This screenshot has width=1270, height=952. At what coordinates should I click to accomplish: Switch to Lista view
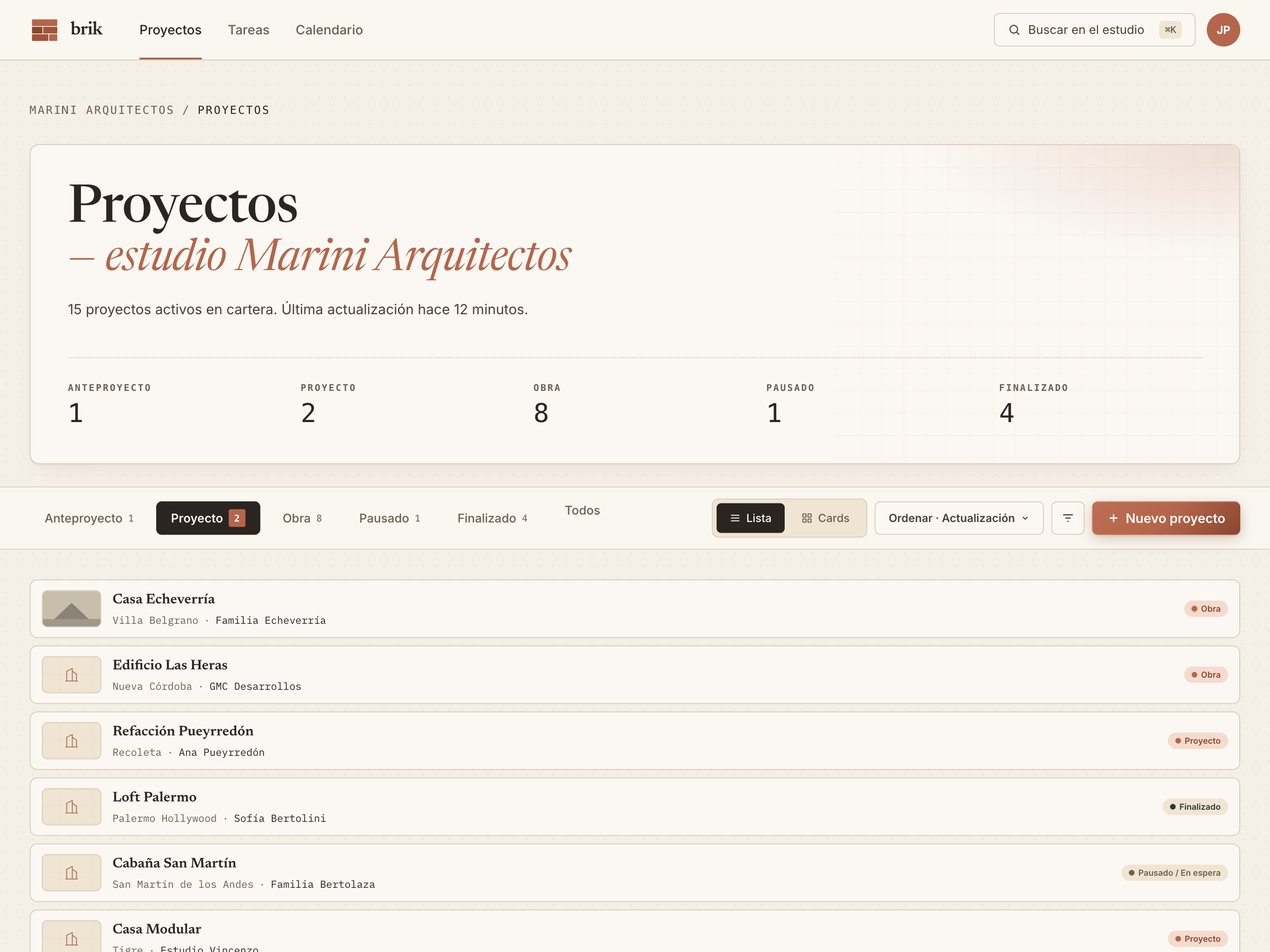pos(750,518)
